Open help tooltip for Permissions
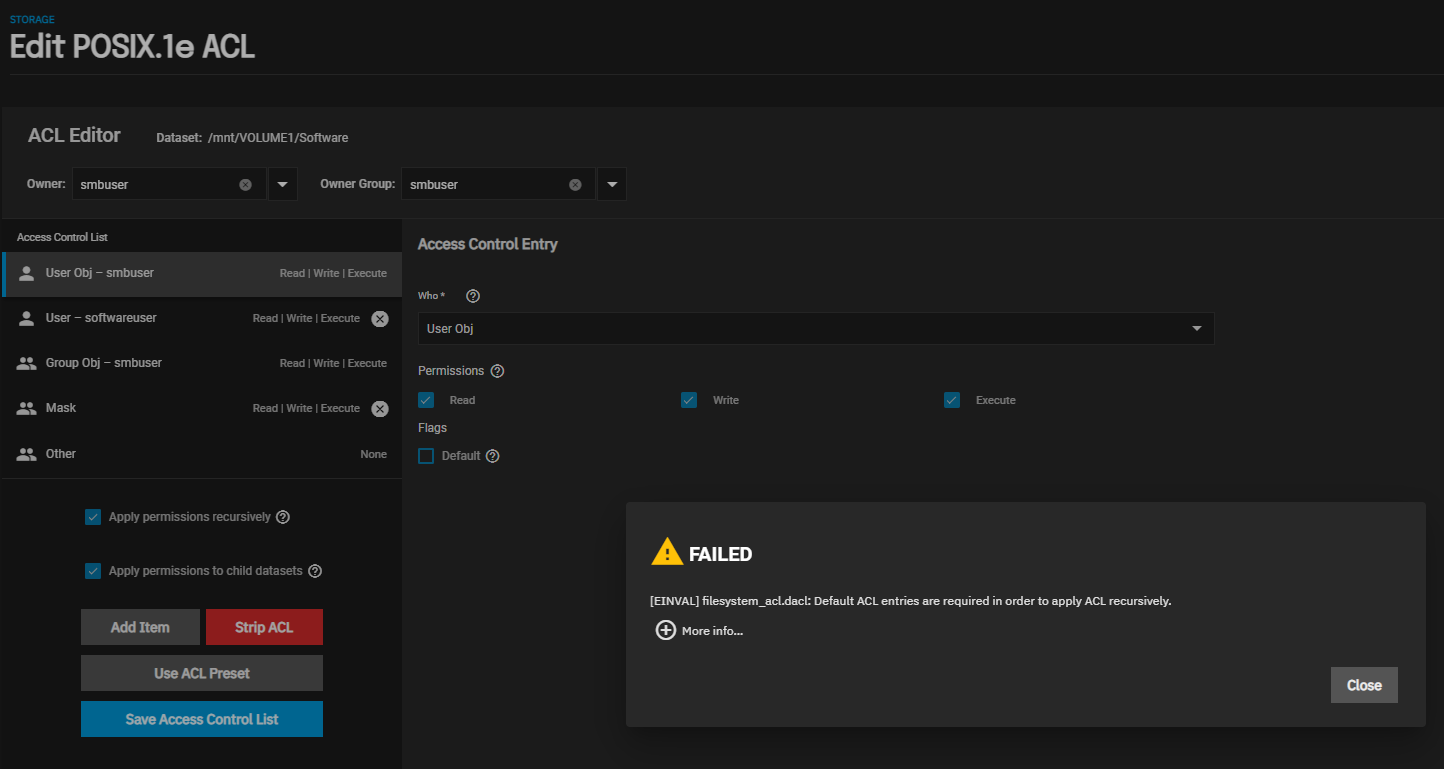 click(x=497, y=371)
